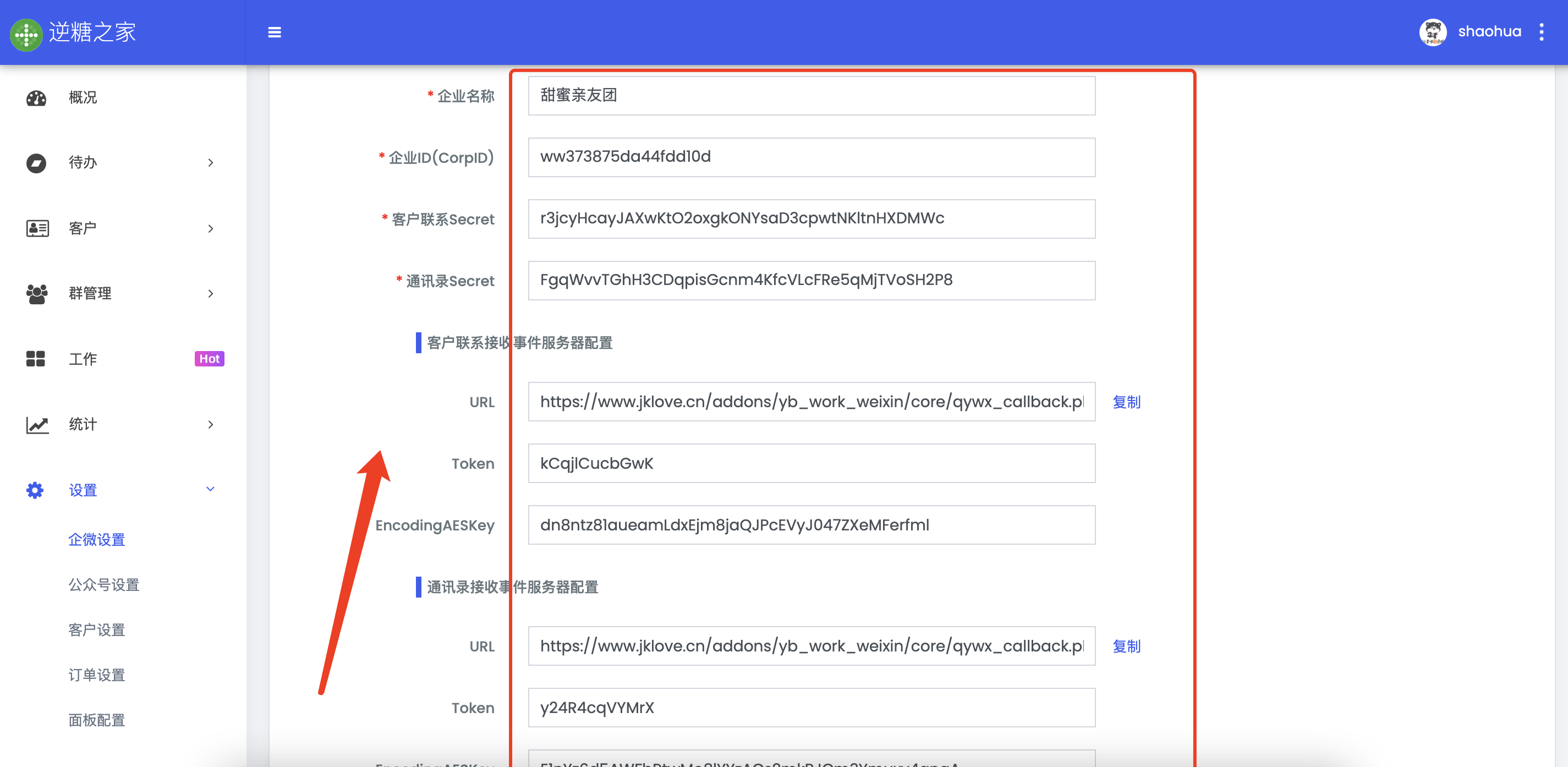Click the 群管理 group people icon
1568x767 pixels.
point(36,294)
